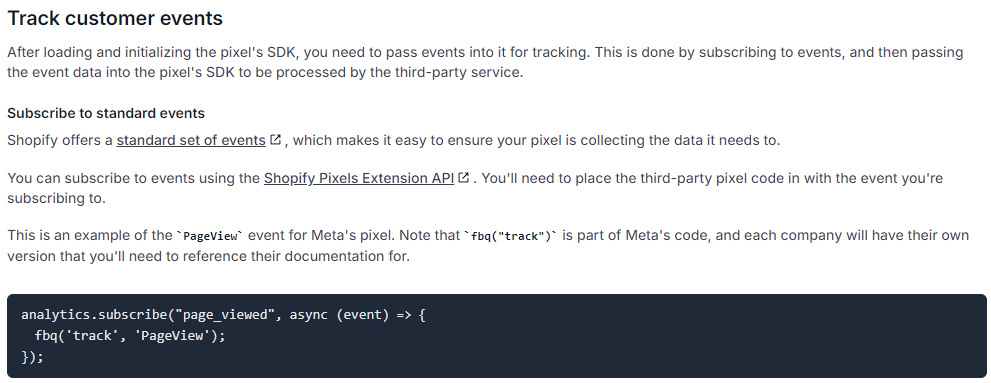The width and height of the screenshot is (991, 383).
Task: Click the external-link icon beside Shopify Pixels Extension API
Action: click(463, 178)
